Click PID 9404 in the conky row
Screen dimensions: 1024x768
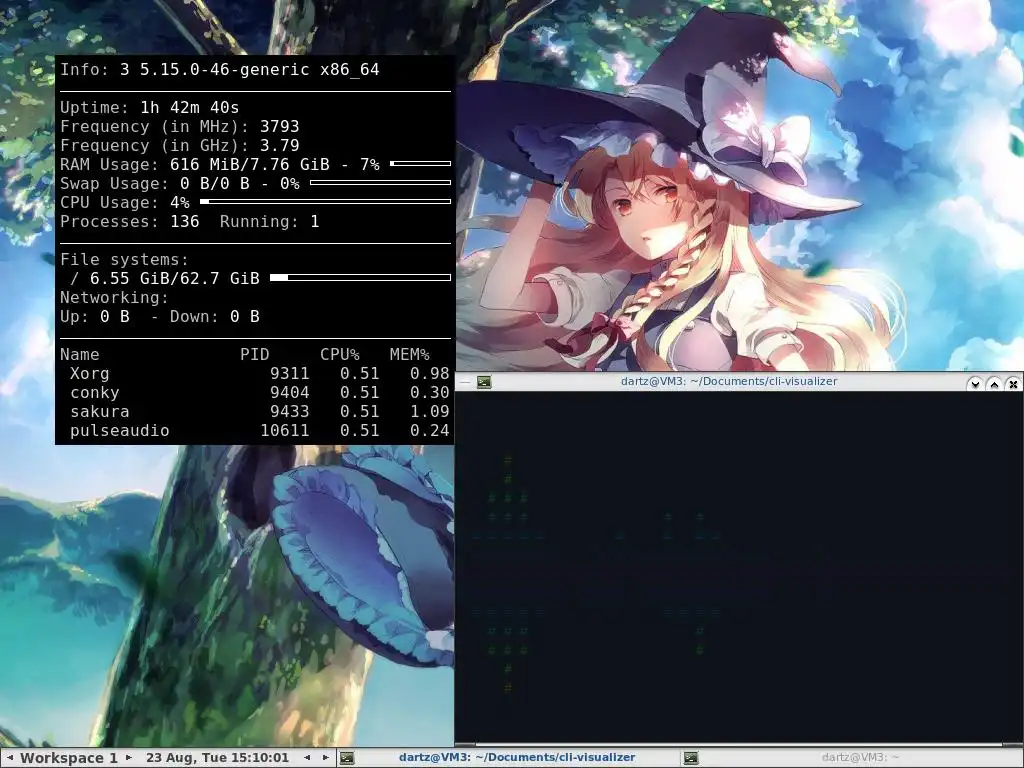[289, 392]
